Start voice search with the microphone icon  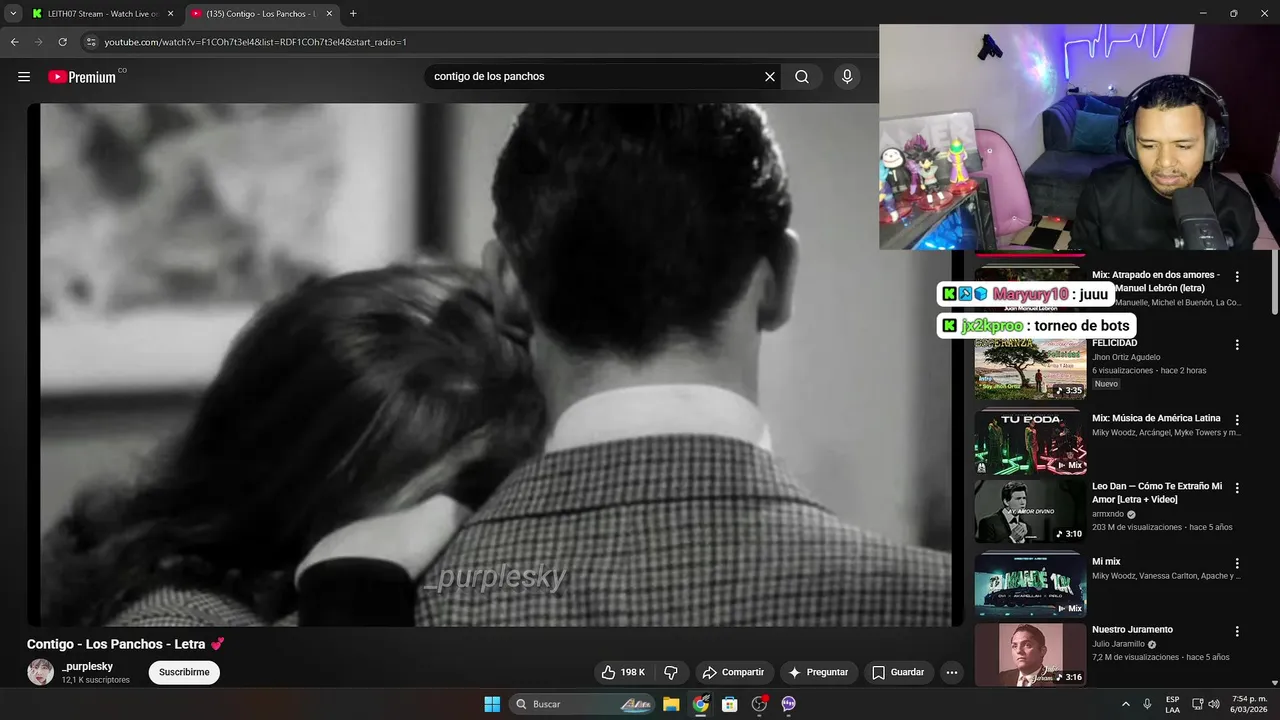click(x=847, y=76)
